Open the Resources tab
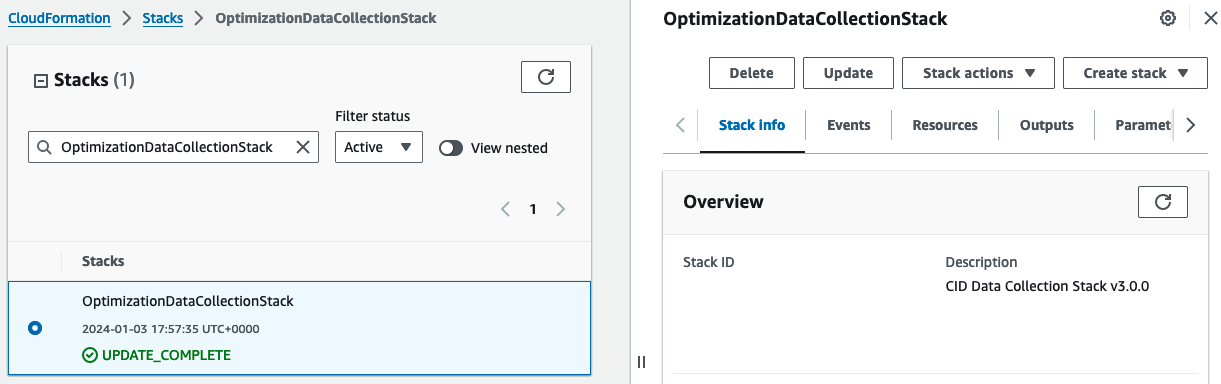This screenshot has width=1221, height=384. pos(945,125)
